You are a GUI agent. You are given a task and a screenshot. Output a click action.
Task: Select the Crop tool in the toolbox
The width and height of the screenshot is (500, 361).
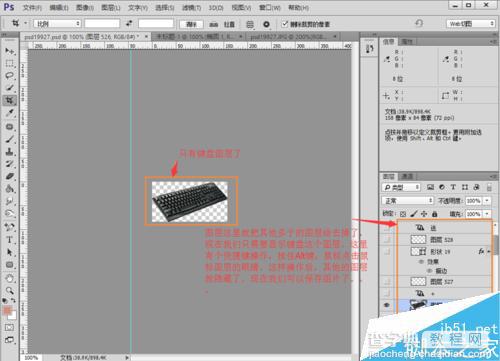click(x=9, y=100)
